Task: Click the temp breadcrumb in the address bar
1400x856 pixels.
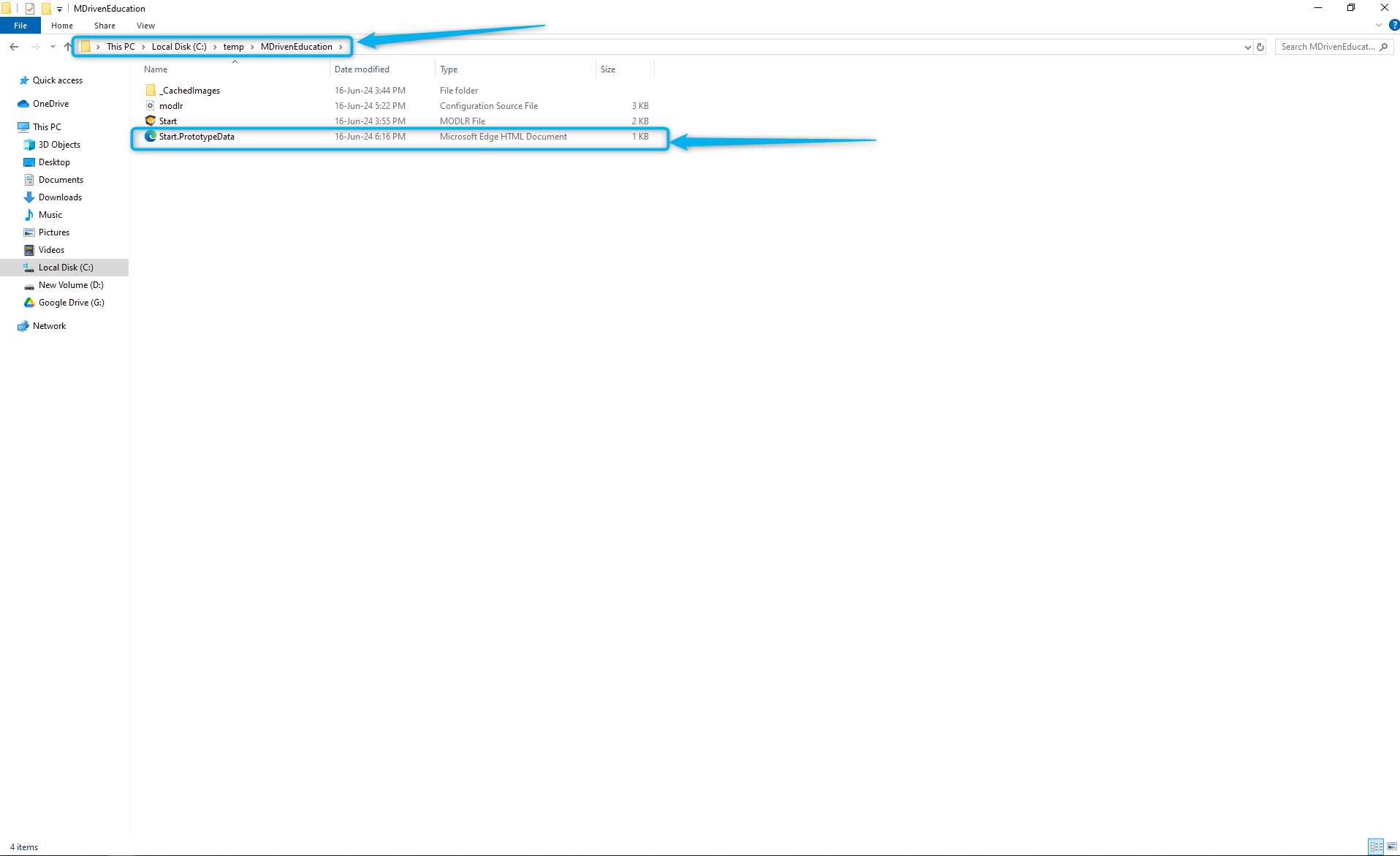Action: click(x=233, y=47)
